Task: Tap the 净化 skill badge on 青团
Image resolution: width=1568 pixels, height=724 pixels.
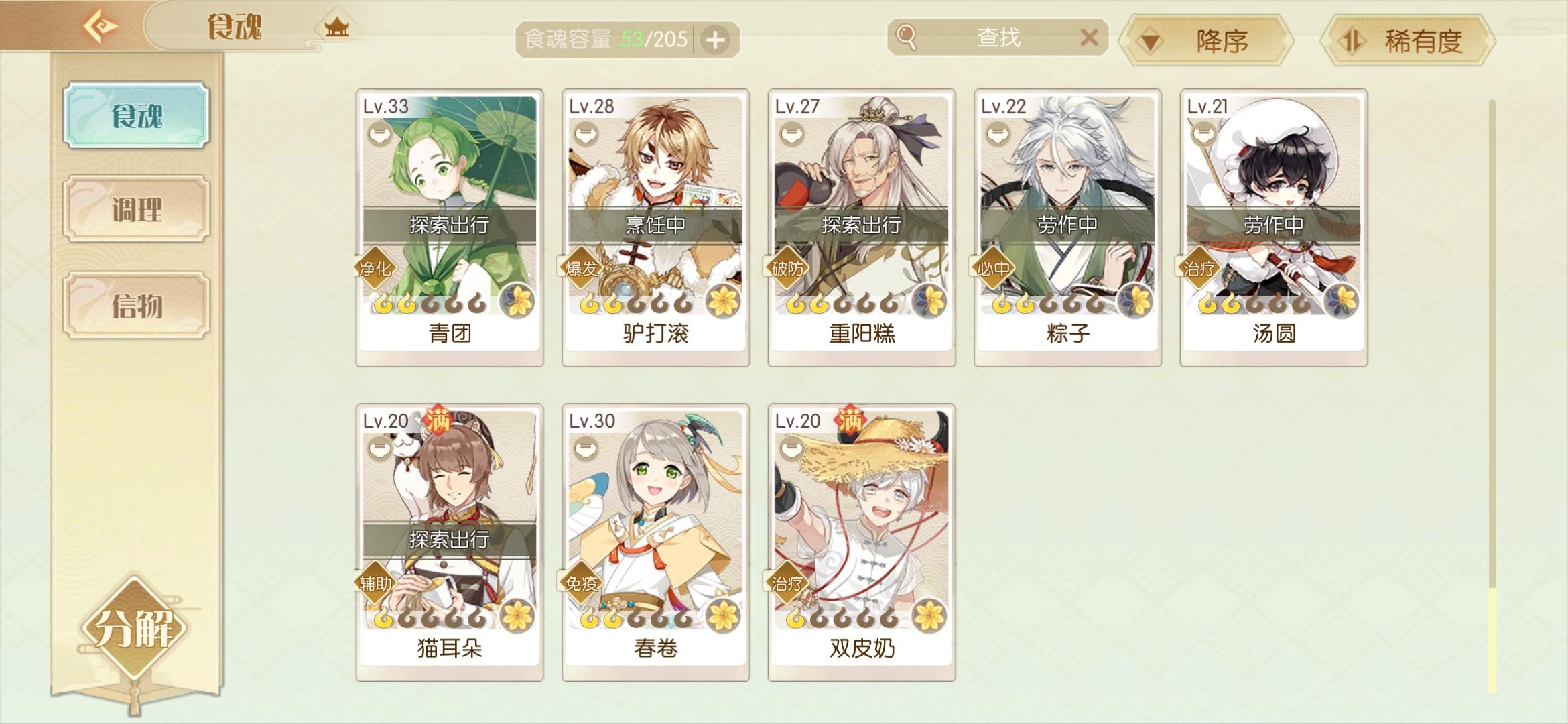Action: tap(375, 269)
